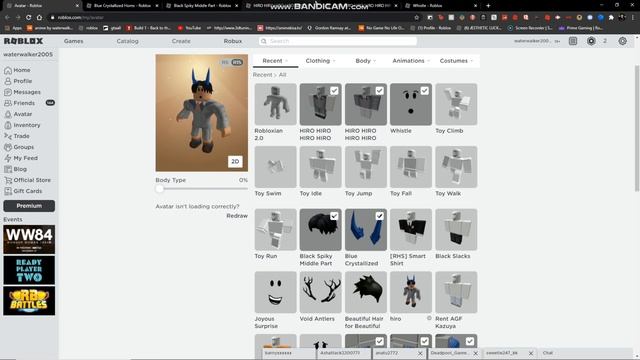Go to browser home page
Image resolution: width=640 pixels, height=360 pixels.
(x=39, y=18)
